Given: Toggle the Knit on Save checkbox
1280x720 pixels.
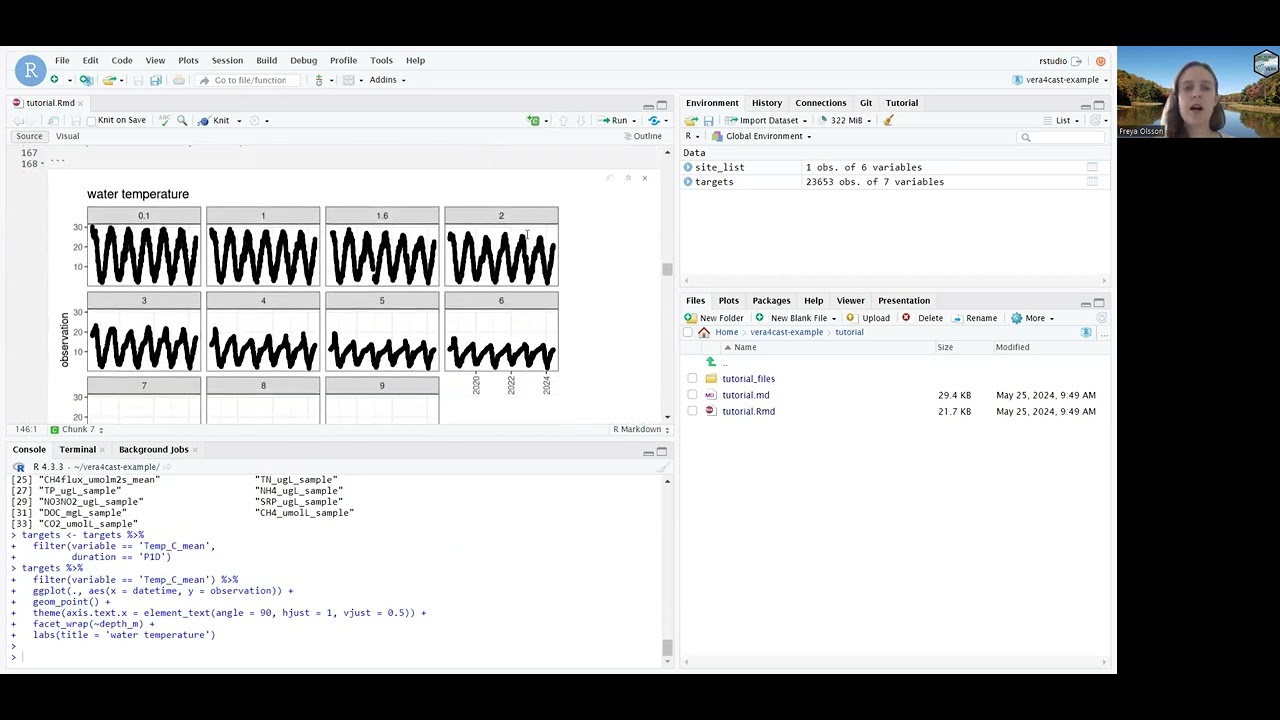Looking at the screenshot, I should coord(91,120).
